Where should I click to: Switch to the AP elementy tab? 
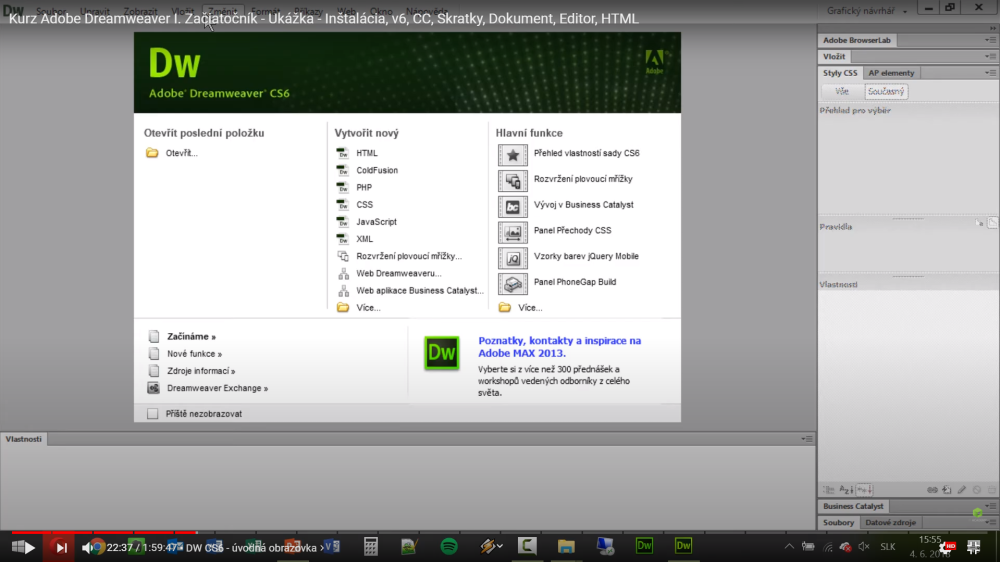coord(891,73)
